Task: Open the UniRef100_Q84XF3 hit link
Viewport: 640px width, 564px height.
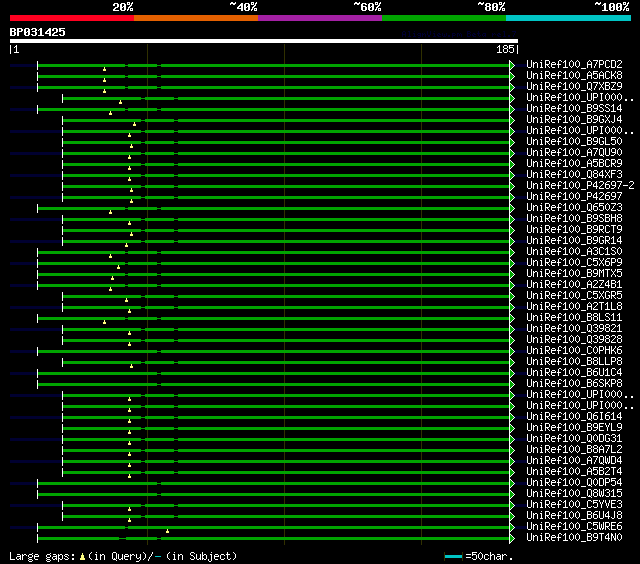Action: pyautogui.click(x=573, y=175)
